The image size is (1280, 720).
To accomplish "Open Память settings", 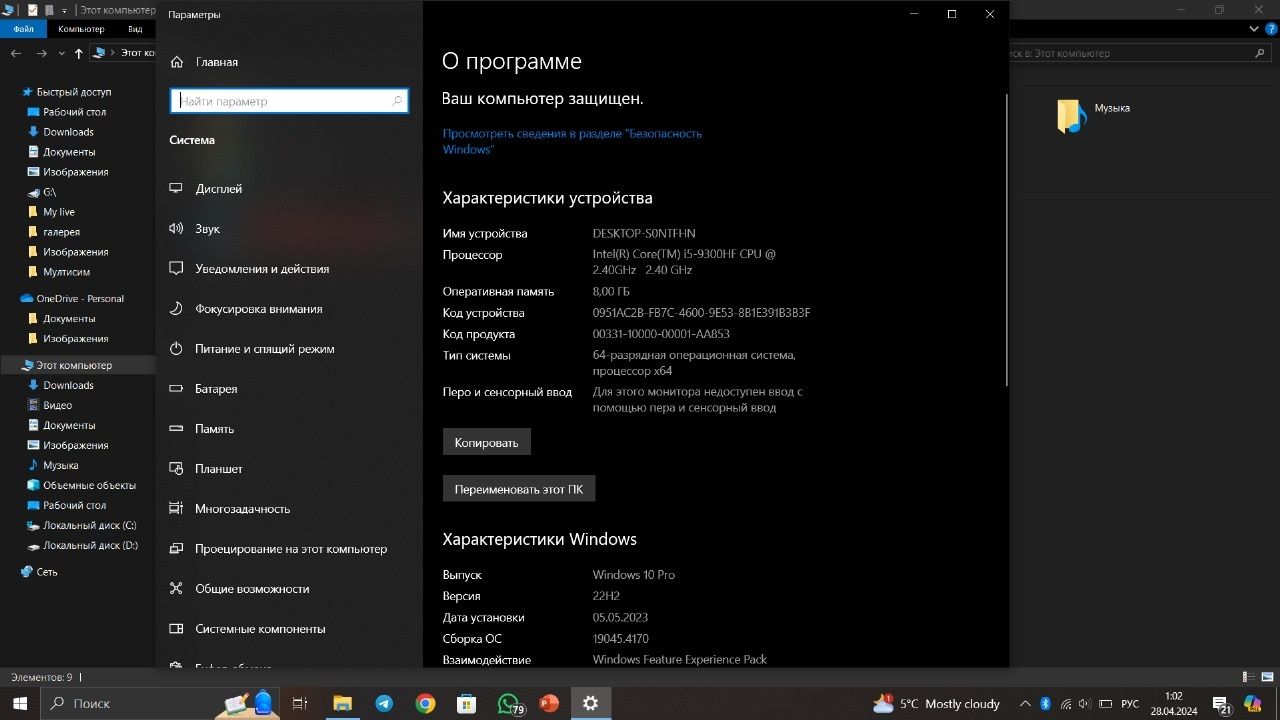I will tap(201, 429).
